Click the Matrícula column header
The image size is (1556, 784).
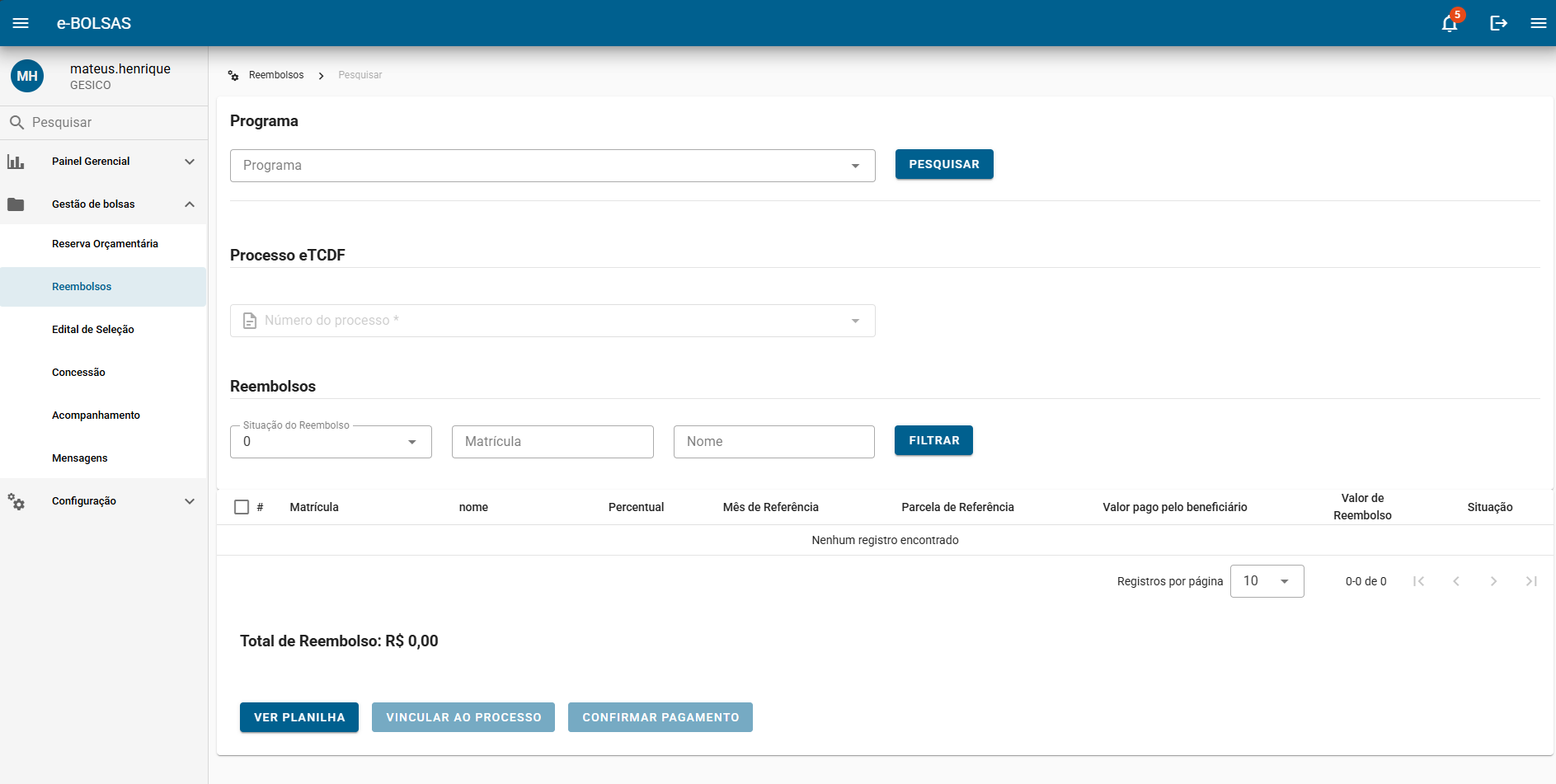tap(314, 507)
